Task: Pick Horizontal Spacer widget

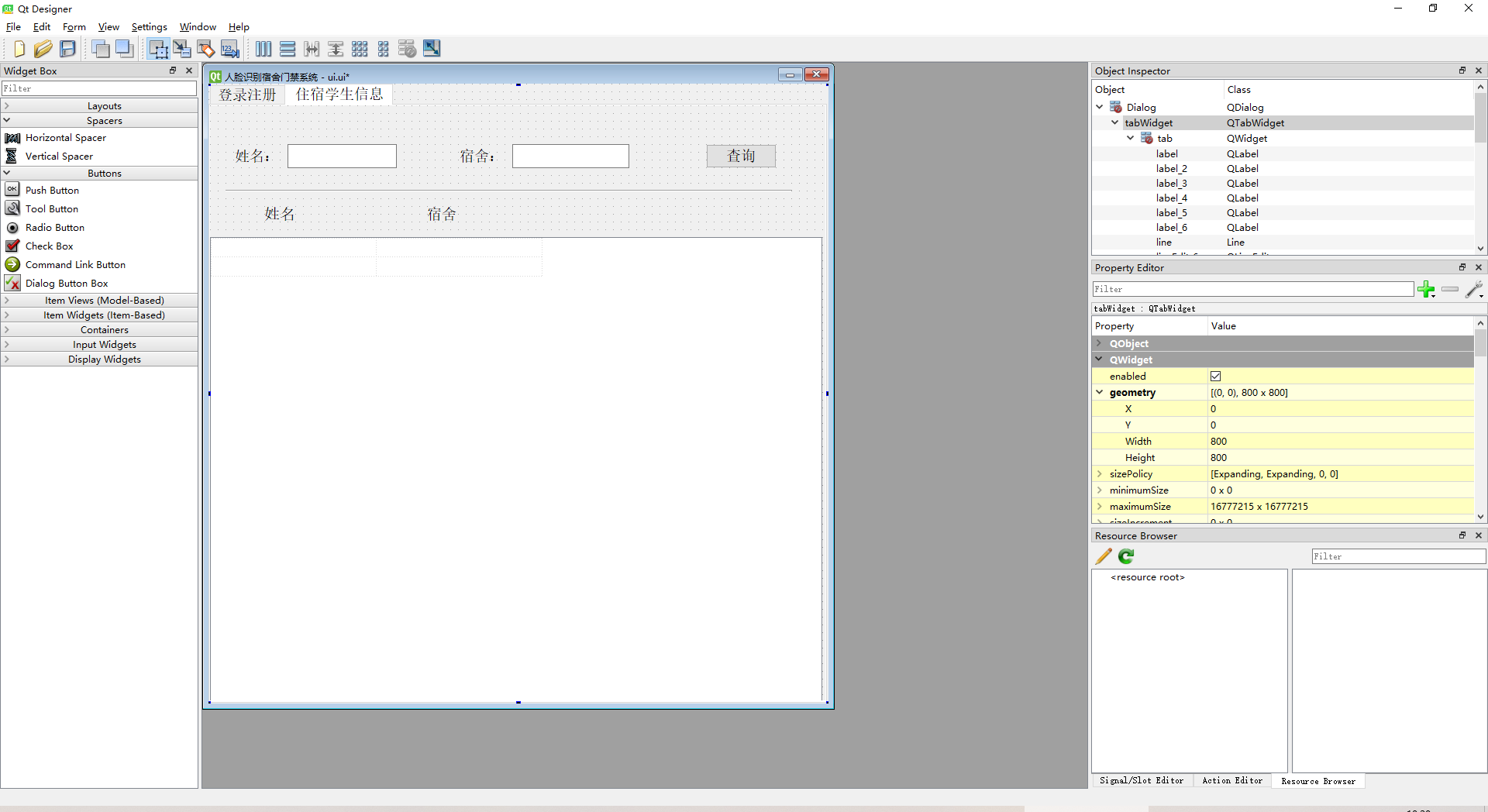Action: click(66, 138)
